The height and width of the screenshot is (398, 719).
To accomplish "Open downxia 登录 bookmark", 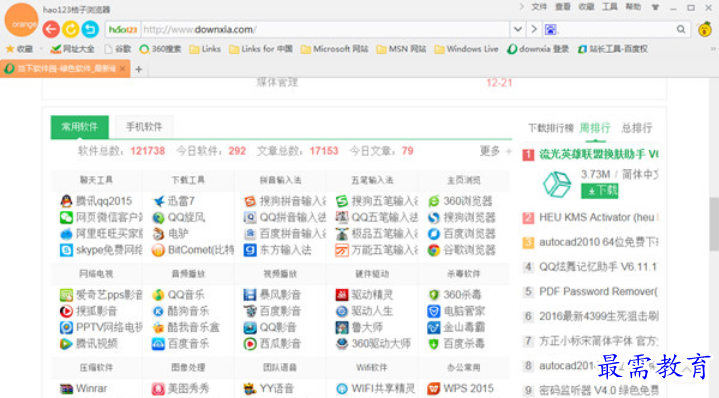I will point(538,49).
